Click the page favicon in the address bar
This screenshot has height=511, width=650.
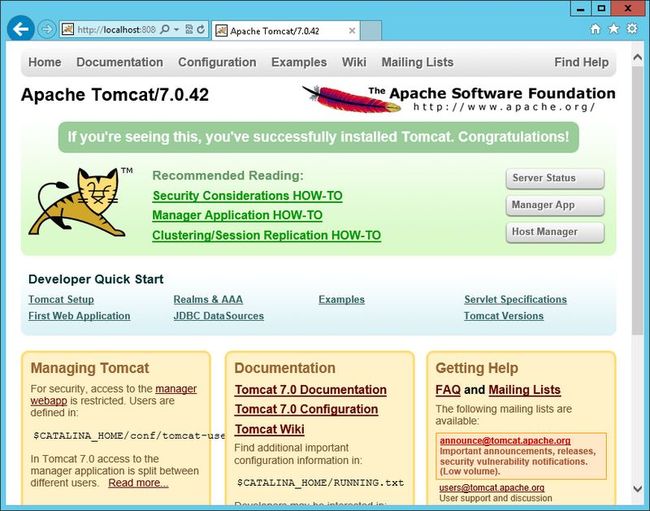pos(68,29)
